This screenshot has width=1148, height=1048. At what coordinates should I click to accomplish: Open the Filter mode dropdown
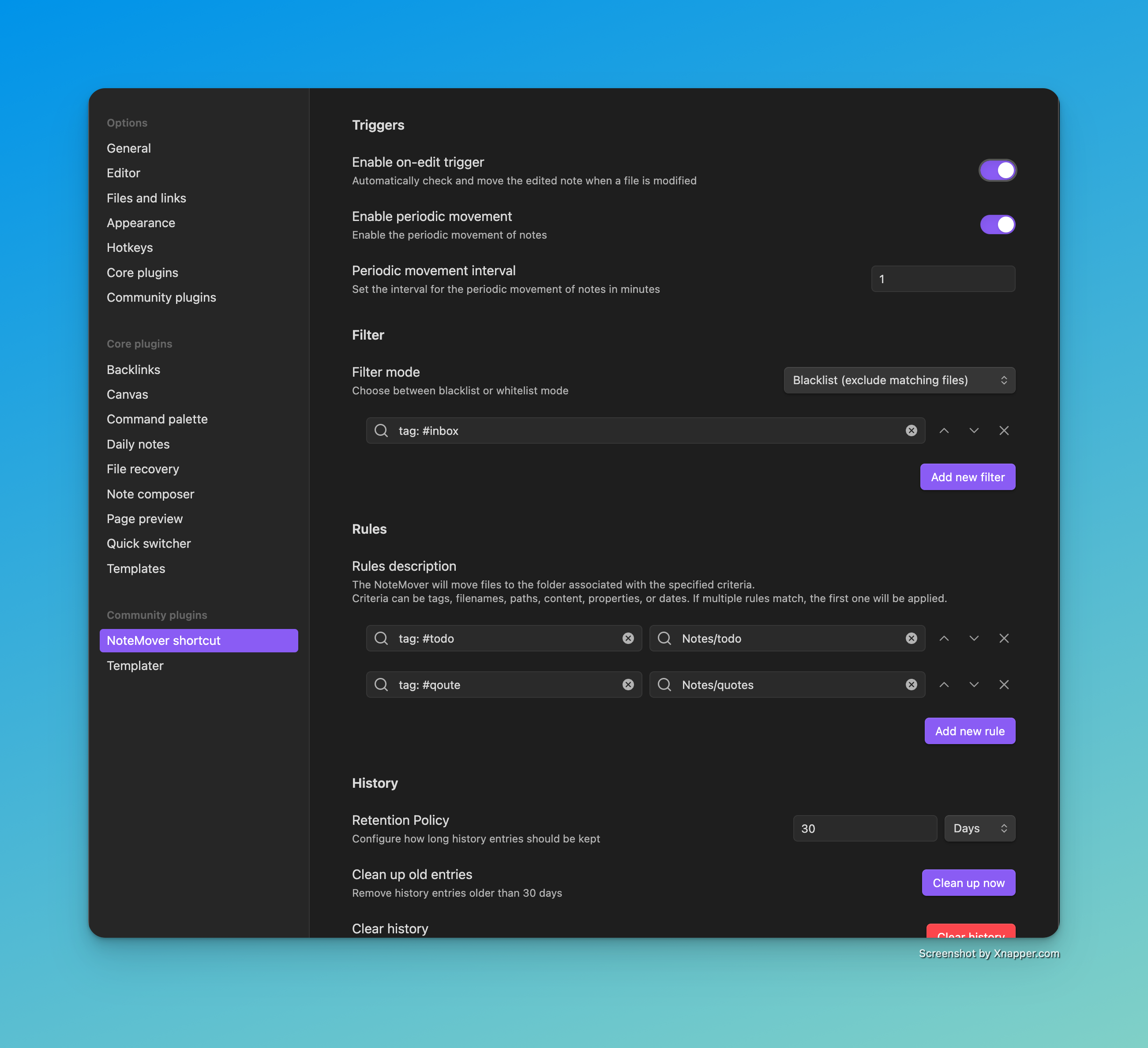(x=899, y=380)
